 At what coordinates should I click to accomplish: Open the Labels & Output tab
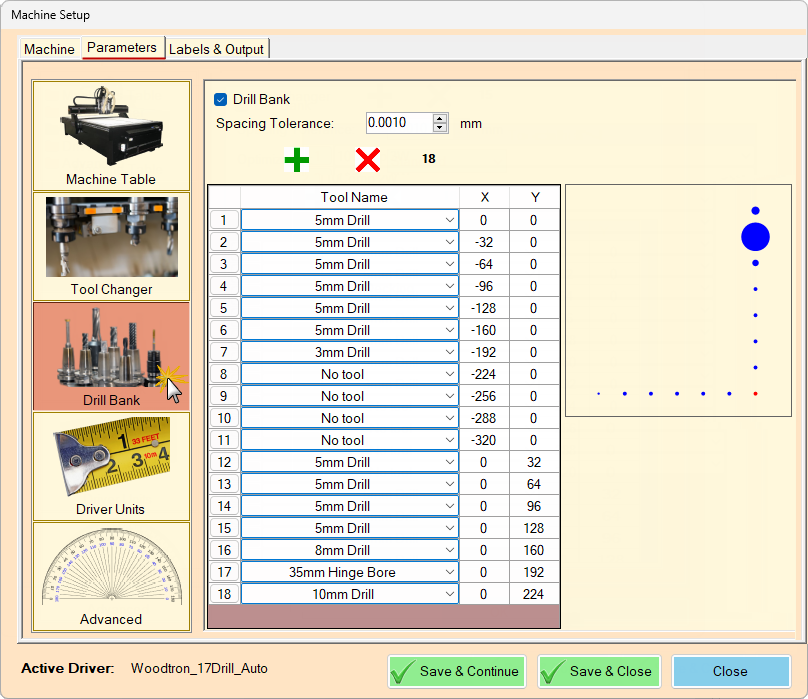pos(217,48)
